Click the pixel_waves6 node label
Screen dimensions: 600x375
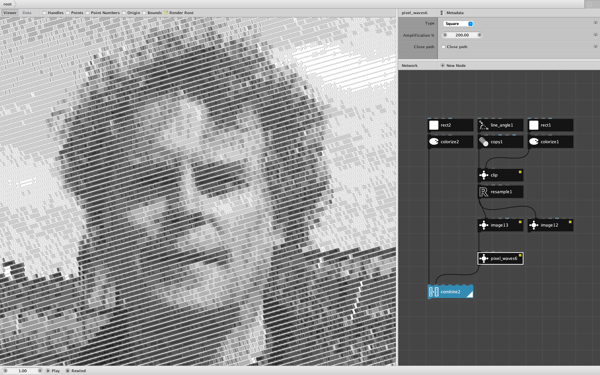(x=504, y=259)
